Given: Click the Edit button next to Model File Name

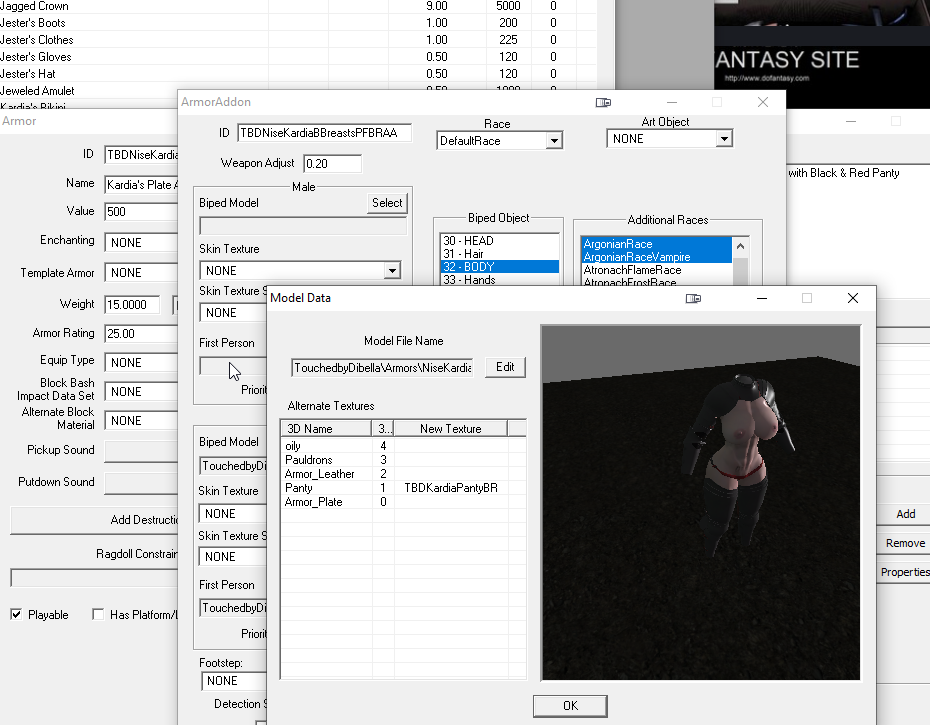Looking at the screenshot, I should [505, 367].
